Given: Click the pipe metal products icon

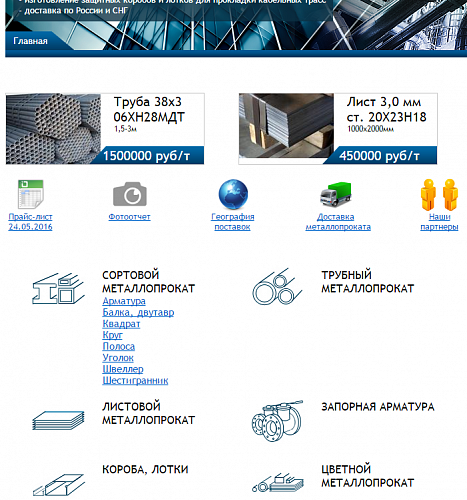Looking at the screenshot, I should point(277,287).
